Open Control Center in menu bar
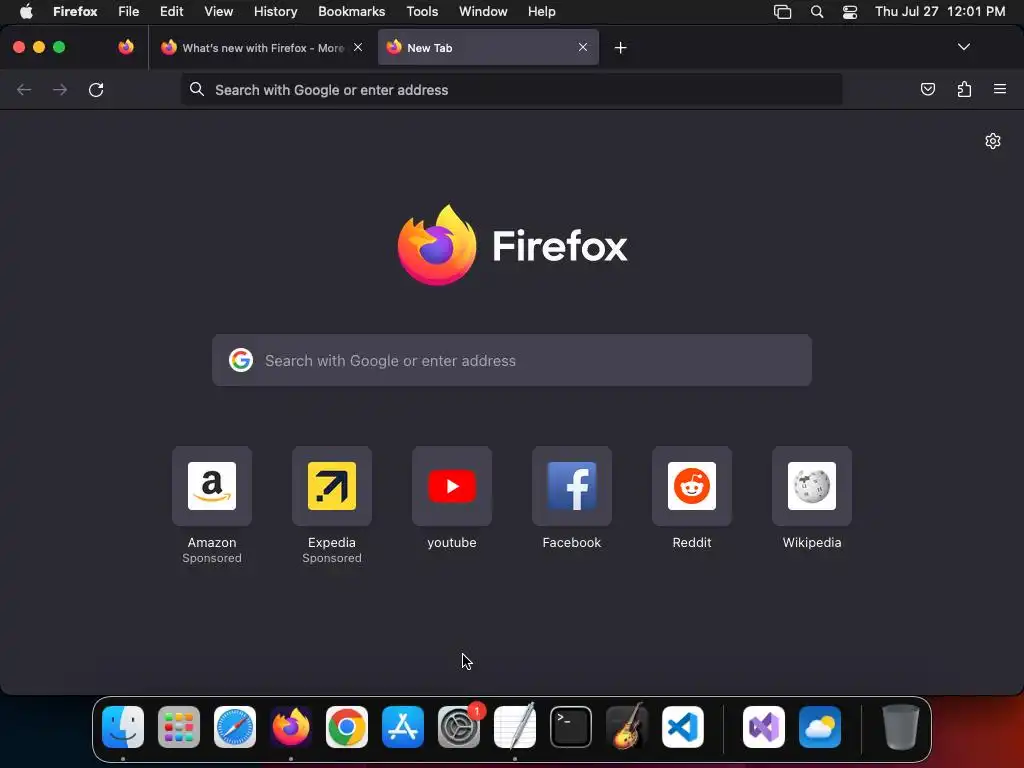 click(x=850, y=11)
